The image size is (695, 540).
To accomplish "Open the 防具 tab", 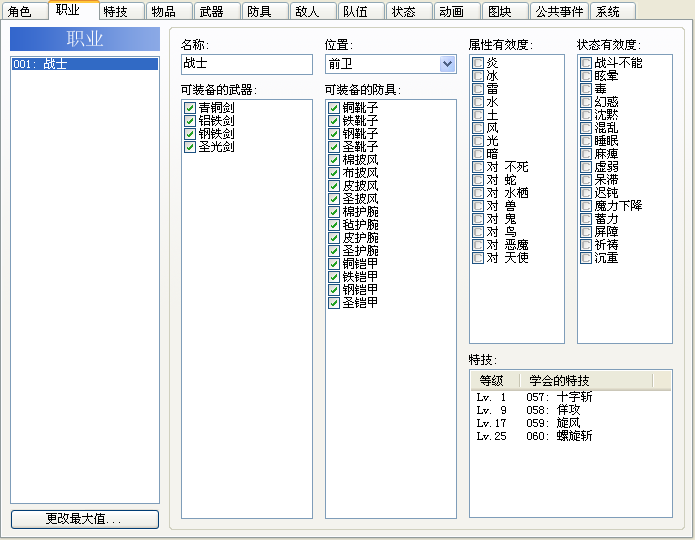I will click(265, 12).
